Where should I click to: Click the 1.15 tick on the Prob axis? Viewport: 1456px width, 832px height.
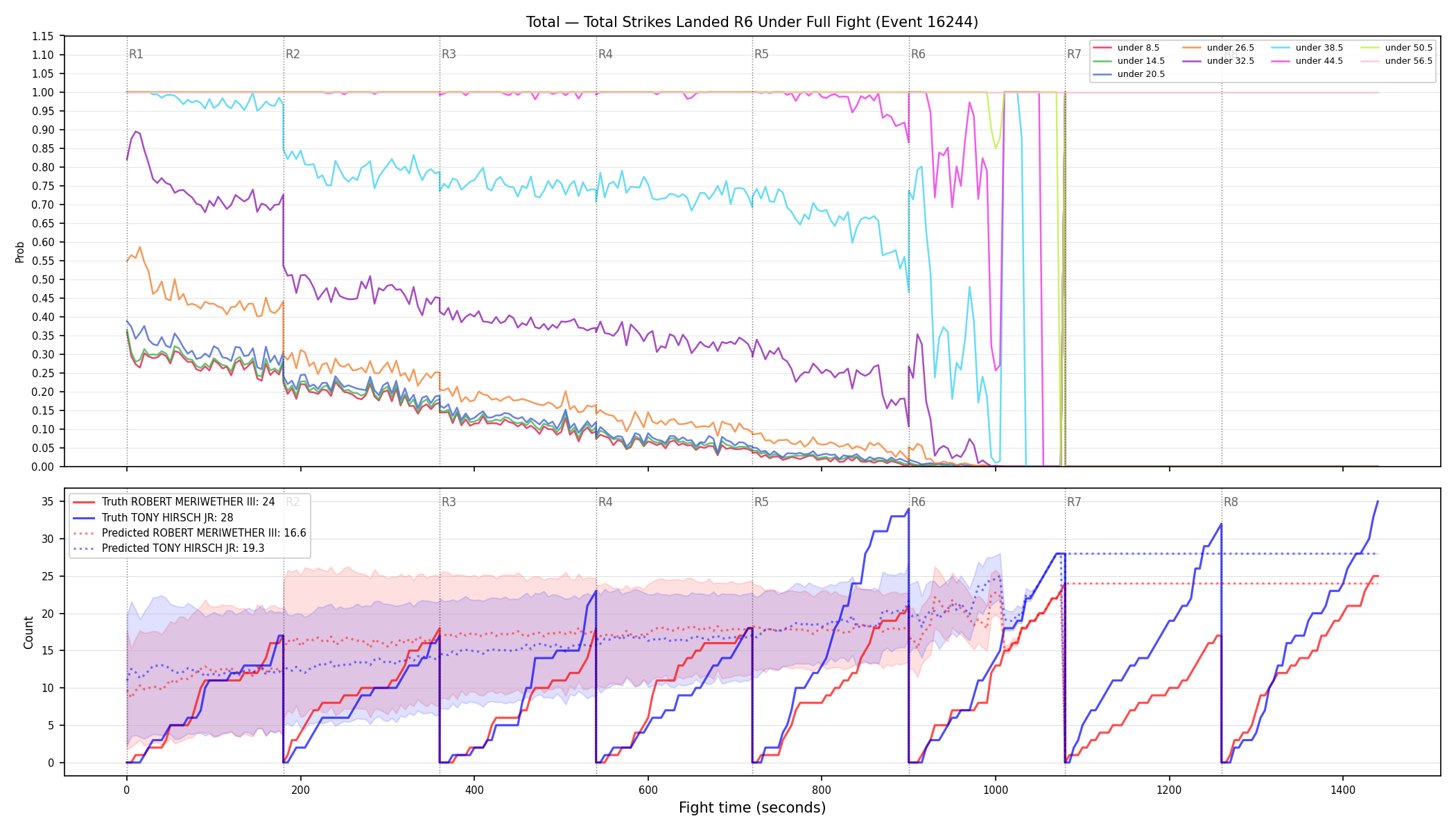tap(43, 36)
